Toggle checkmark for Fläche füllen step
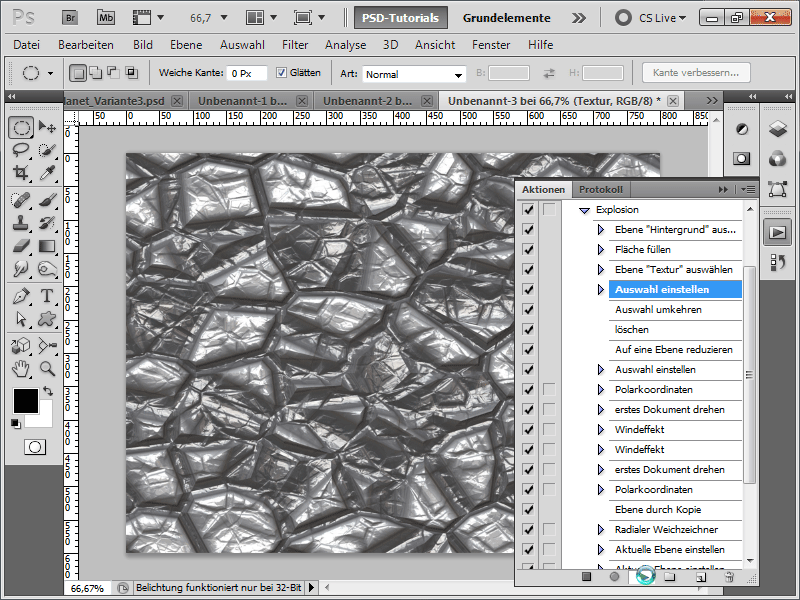This screenshot has height=600, width=800. coord(528,249)
